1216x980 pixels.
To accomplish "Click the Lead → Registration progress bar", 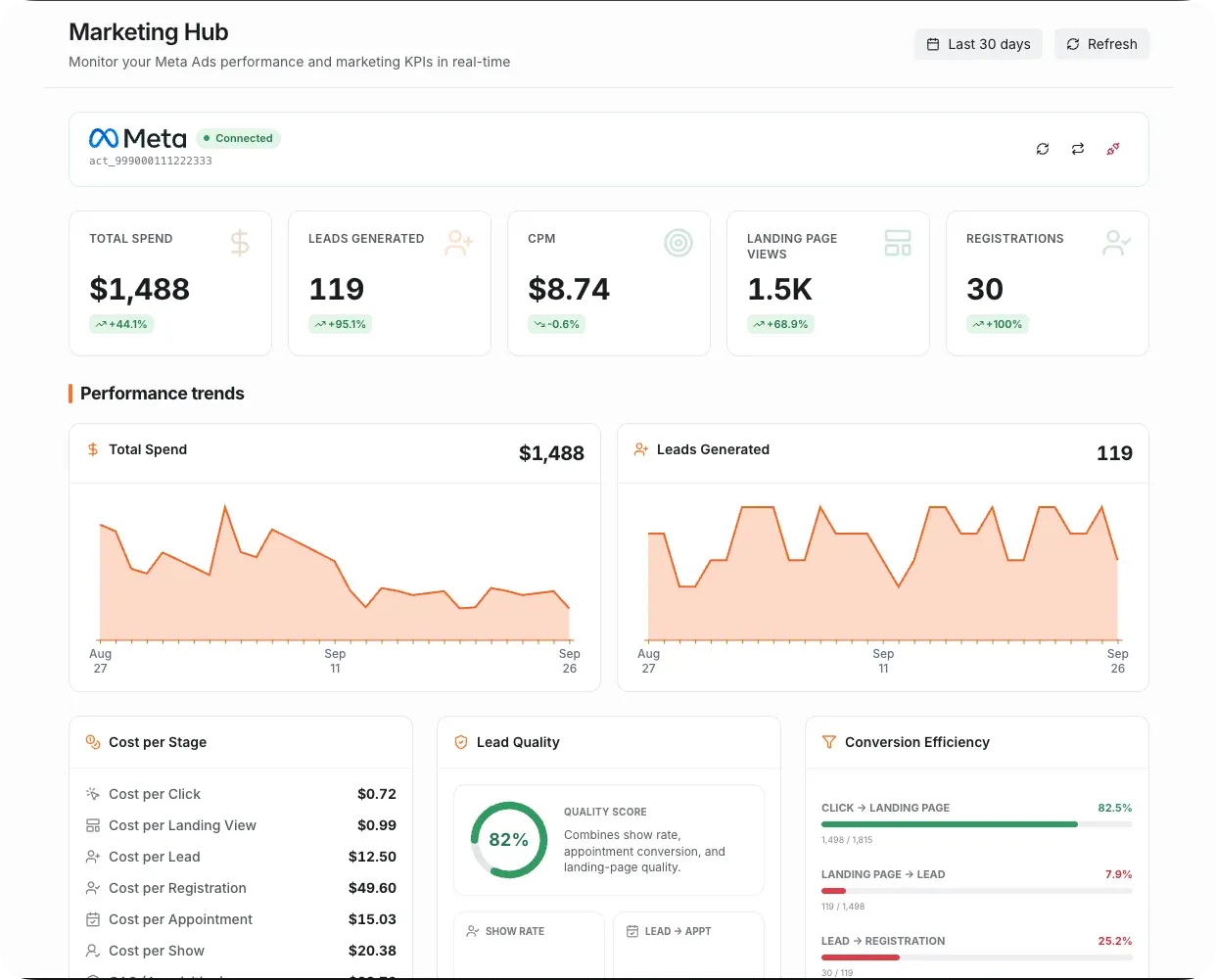I will 976,957.
